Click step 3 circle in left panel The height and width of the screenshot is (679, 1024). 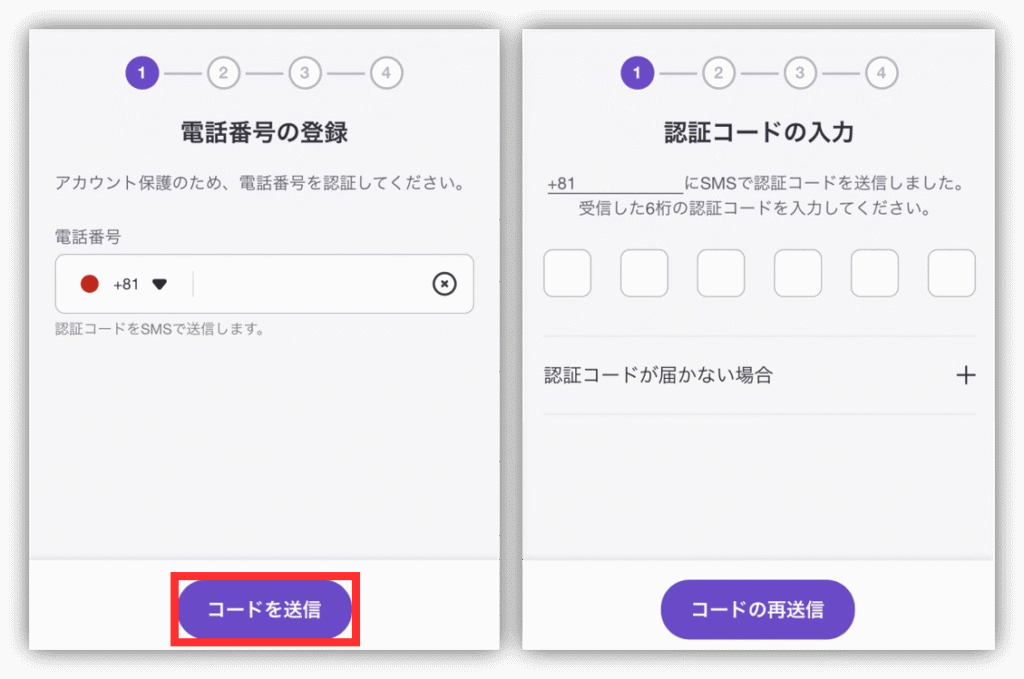pos(305,72)
